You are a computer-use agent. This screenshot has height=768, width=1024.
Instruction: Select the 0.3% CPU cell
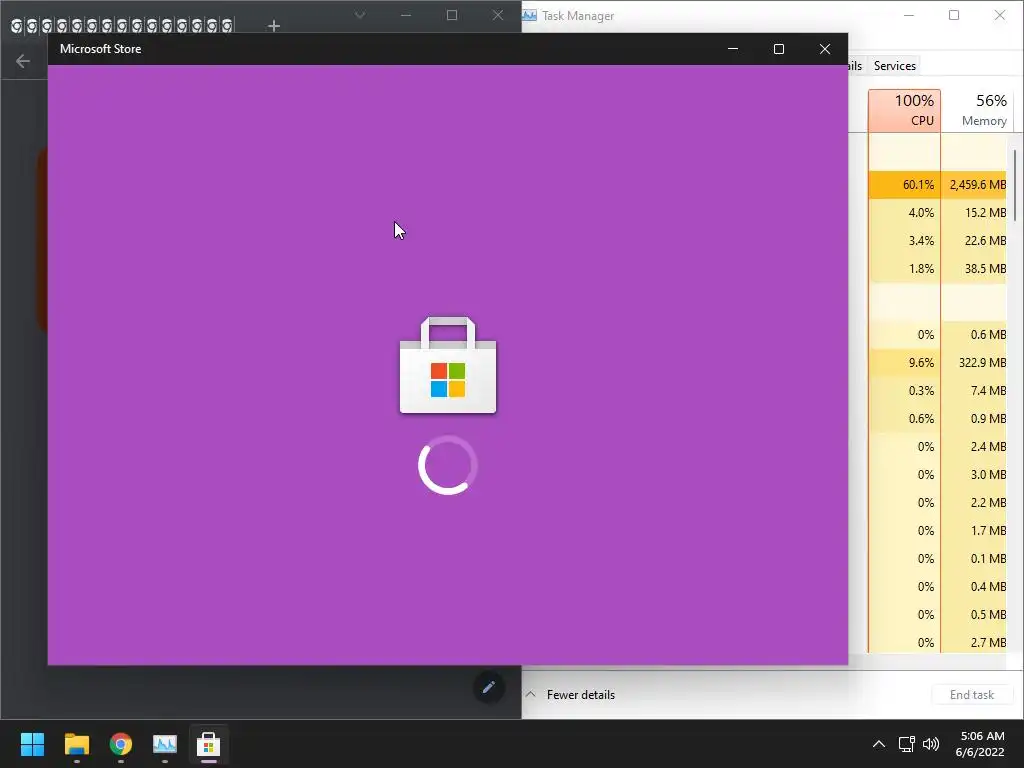pyautogui.click(x=904, y=391)
